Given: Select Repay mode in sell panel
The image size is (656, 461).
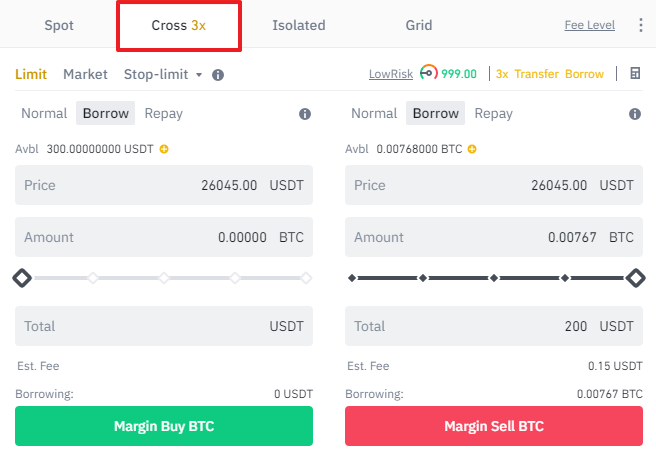Looking at the screenshot, I should pos(493,114).
